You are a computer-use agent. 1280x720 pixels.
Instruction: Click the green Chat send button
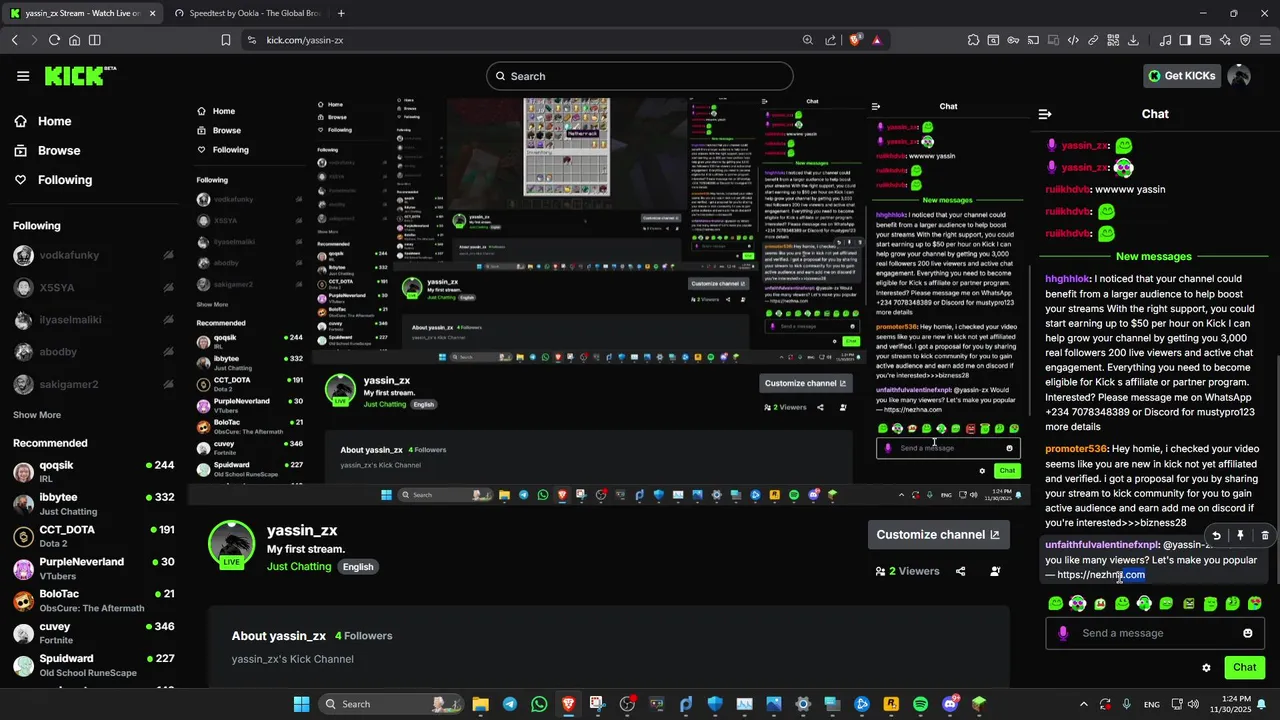coord(1244,667)
